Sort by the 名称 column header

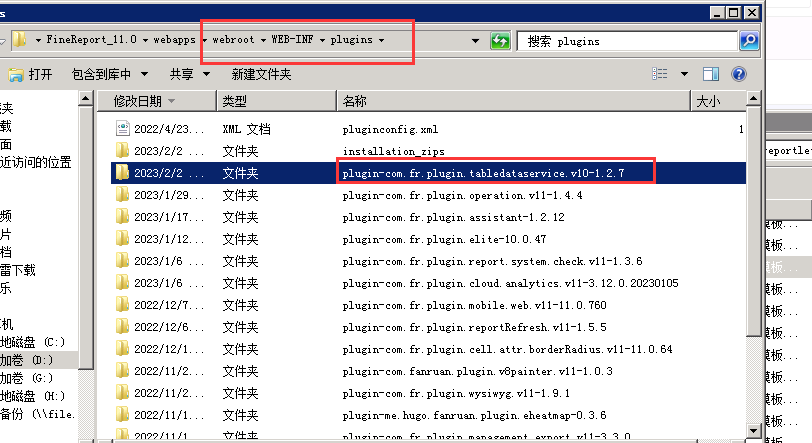click(514, 101)
